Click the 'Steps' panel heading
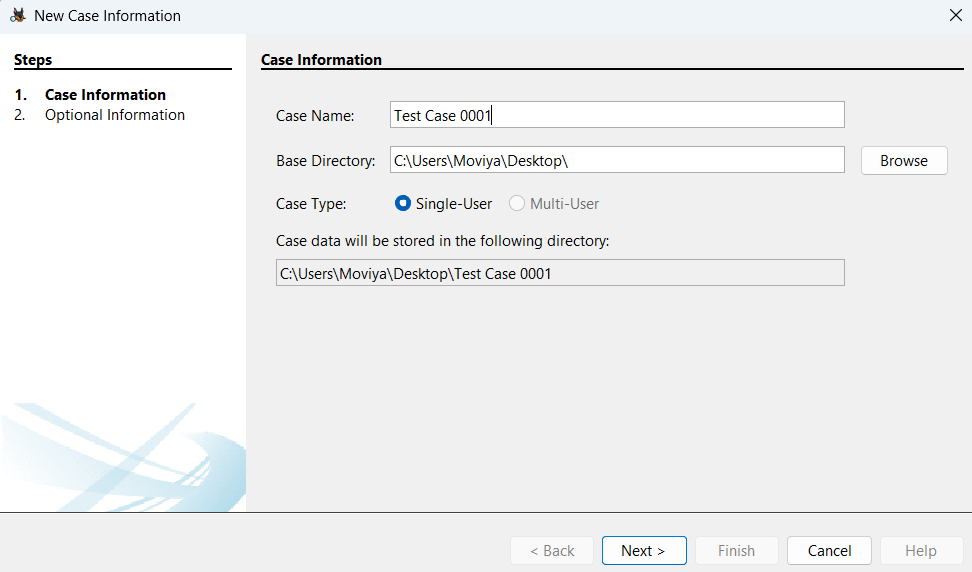Viewport: 972px width, 572px height. (33, 60)
